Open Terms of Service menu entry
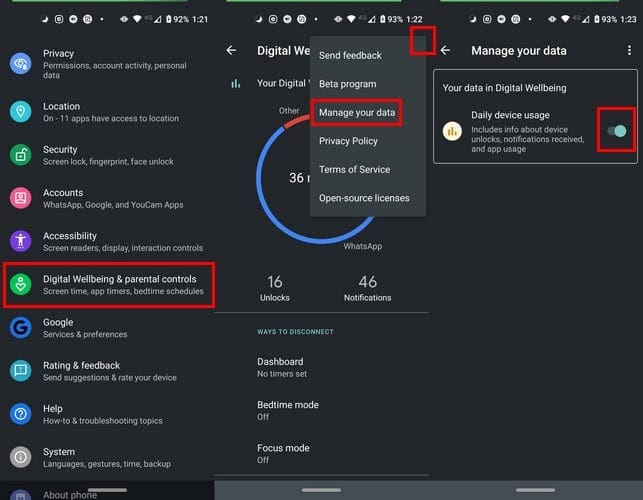The width and height of the screenshot is (643, 500). pyautogui.click(x=354, y=169)
